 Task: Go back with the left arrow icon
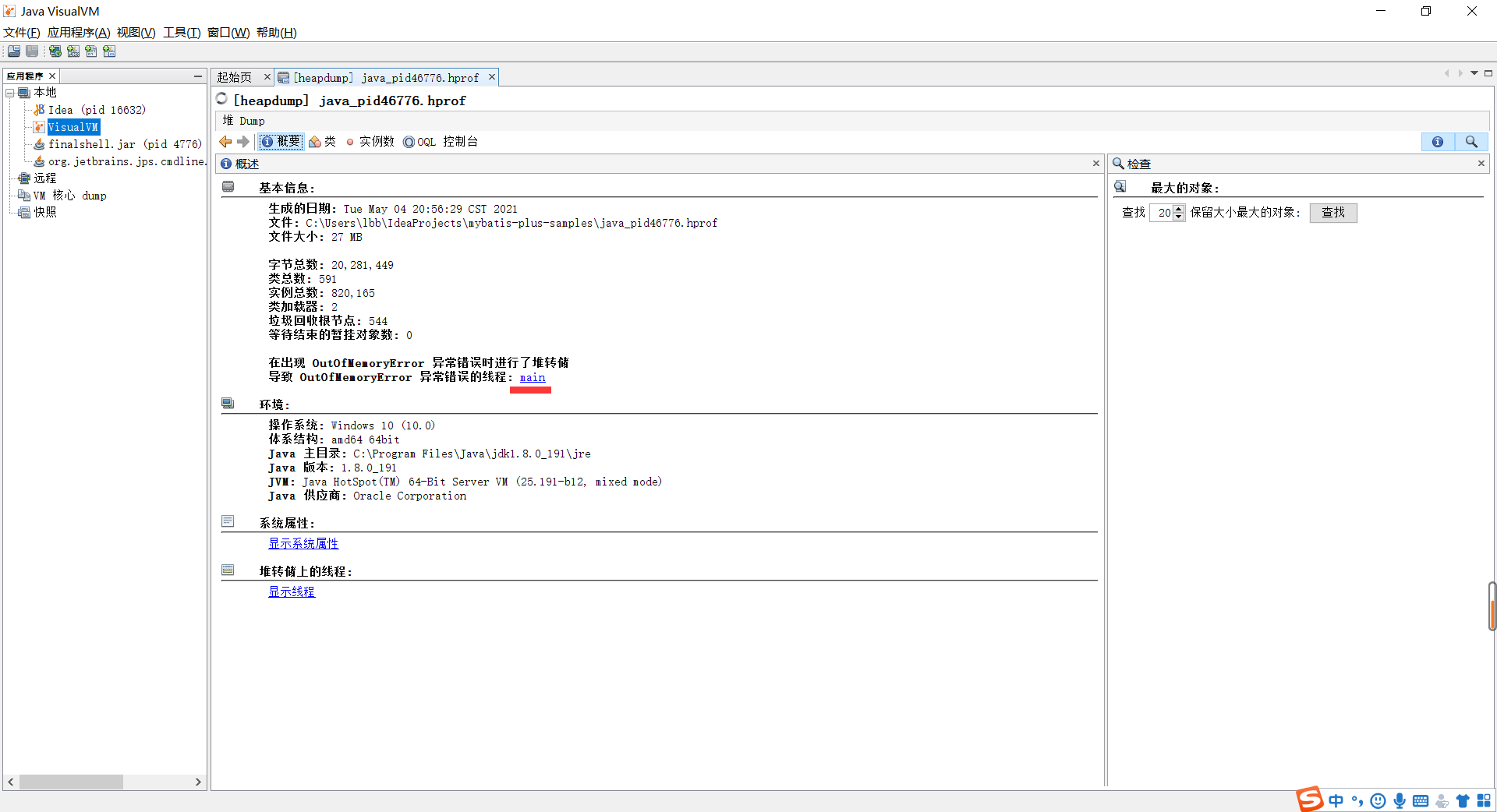pyautogui.click(x=225, y=142)
